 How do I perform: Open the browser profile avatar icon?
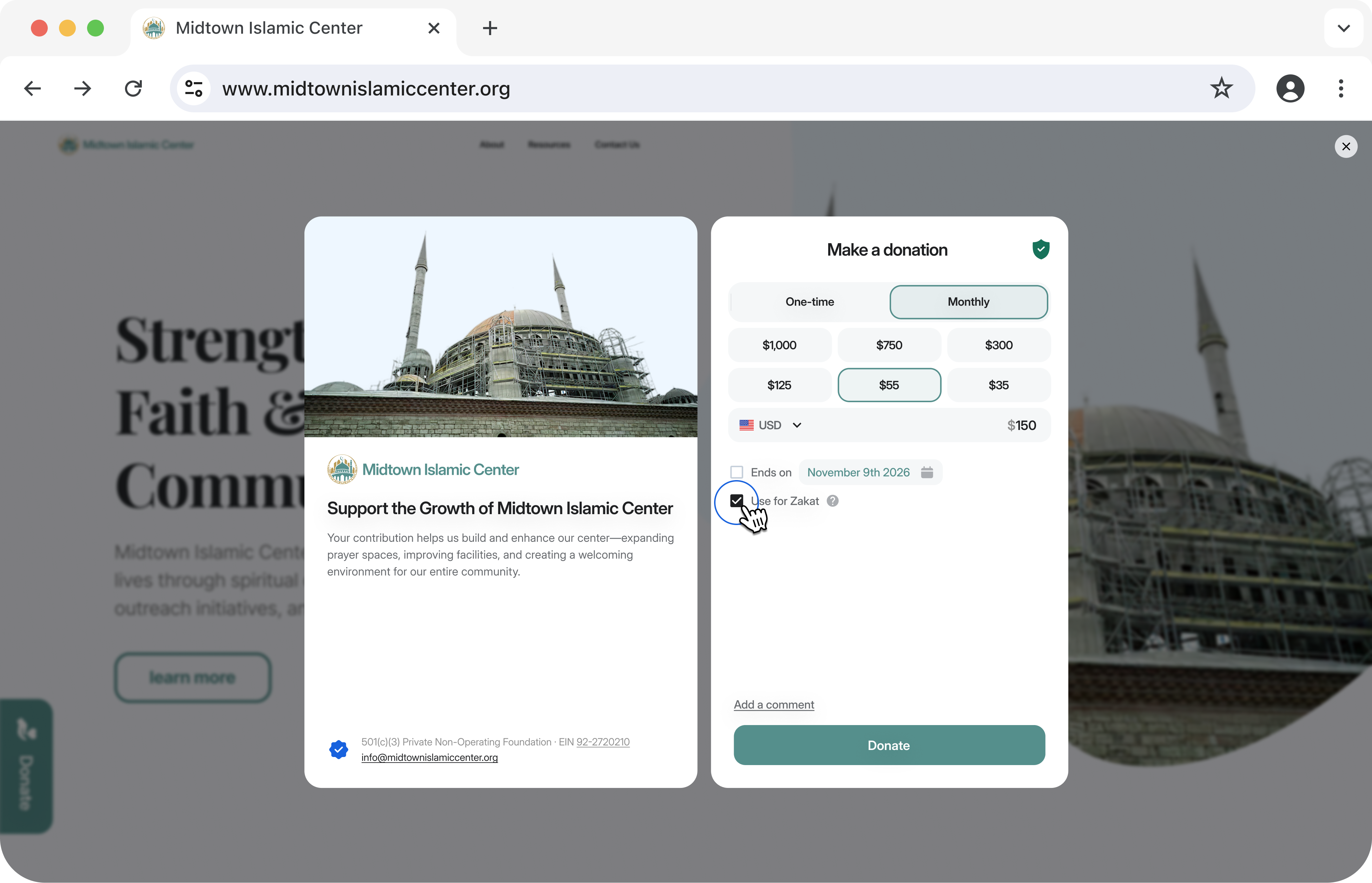pyautogui.click(x=1290, y=88)
